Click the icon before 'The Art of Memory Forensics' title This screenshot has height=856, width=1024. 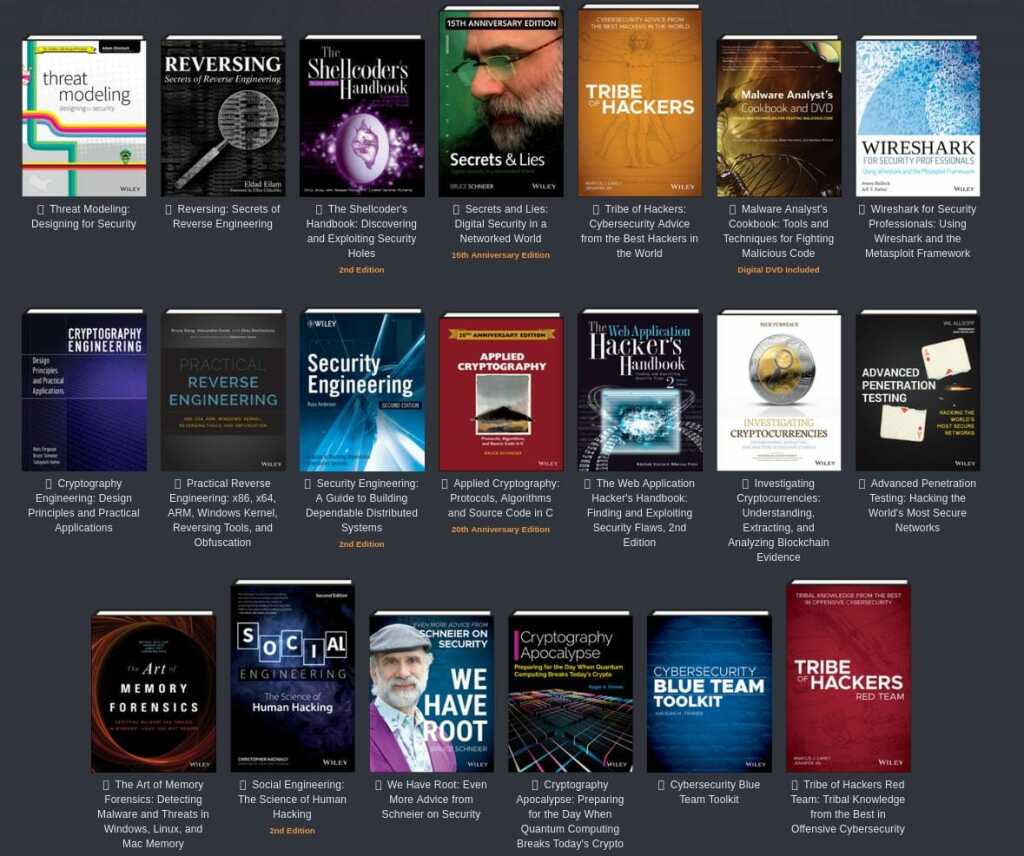pos(106,785)
